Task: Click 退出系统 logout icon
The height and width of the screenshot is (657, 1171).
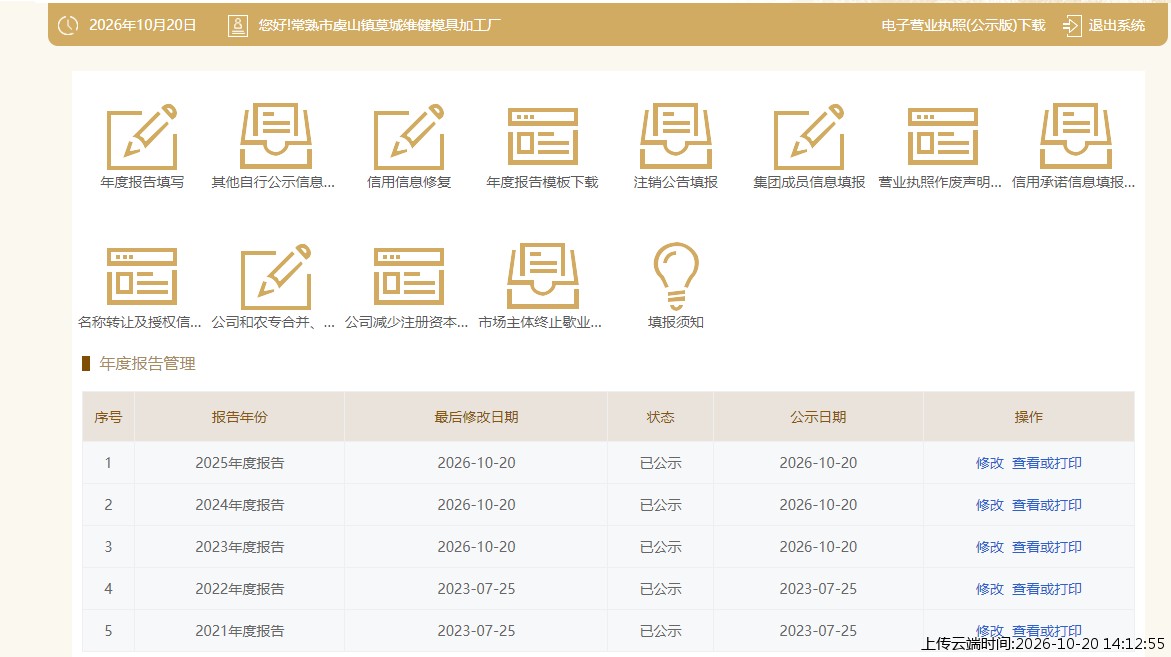Action: [1072, 25]
